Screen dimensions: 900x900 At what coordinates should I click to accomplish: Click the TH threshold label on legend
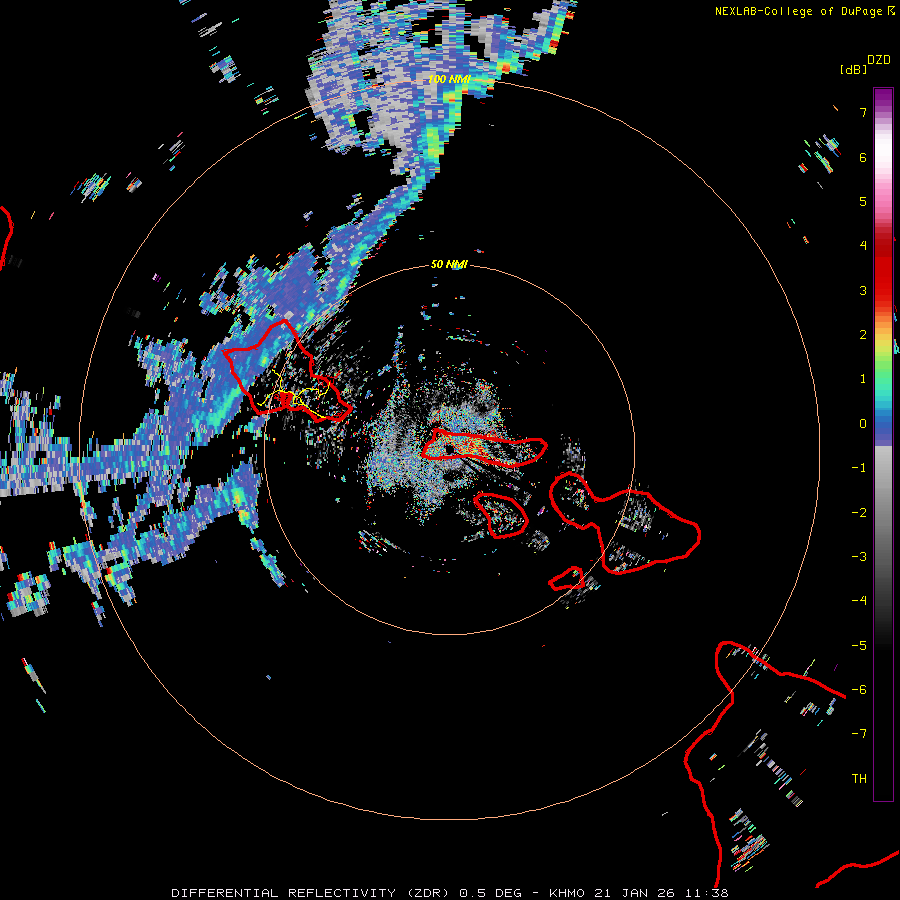(859, 779)
